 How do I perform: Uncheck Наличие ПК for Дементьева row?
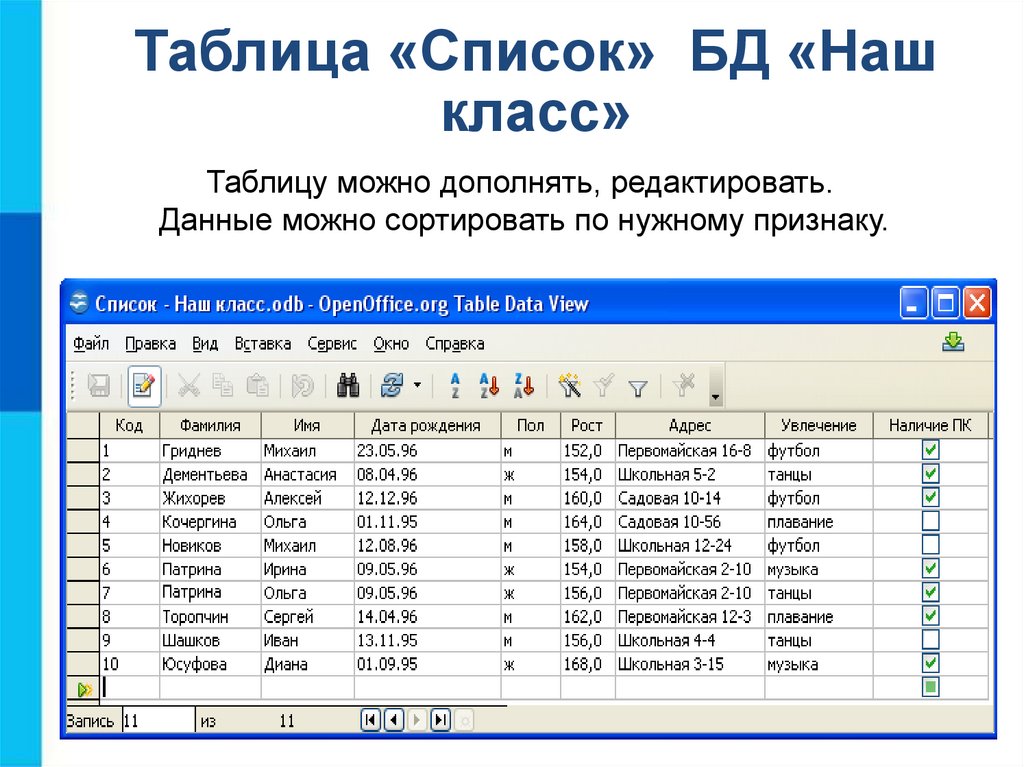tap(931, 474)
